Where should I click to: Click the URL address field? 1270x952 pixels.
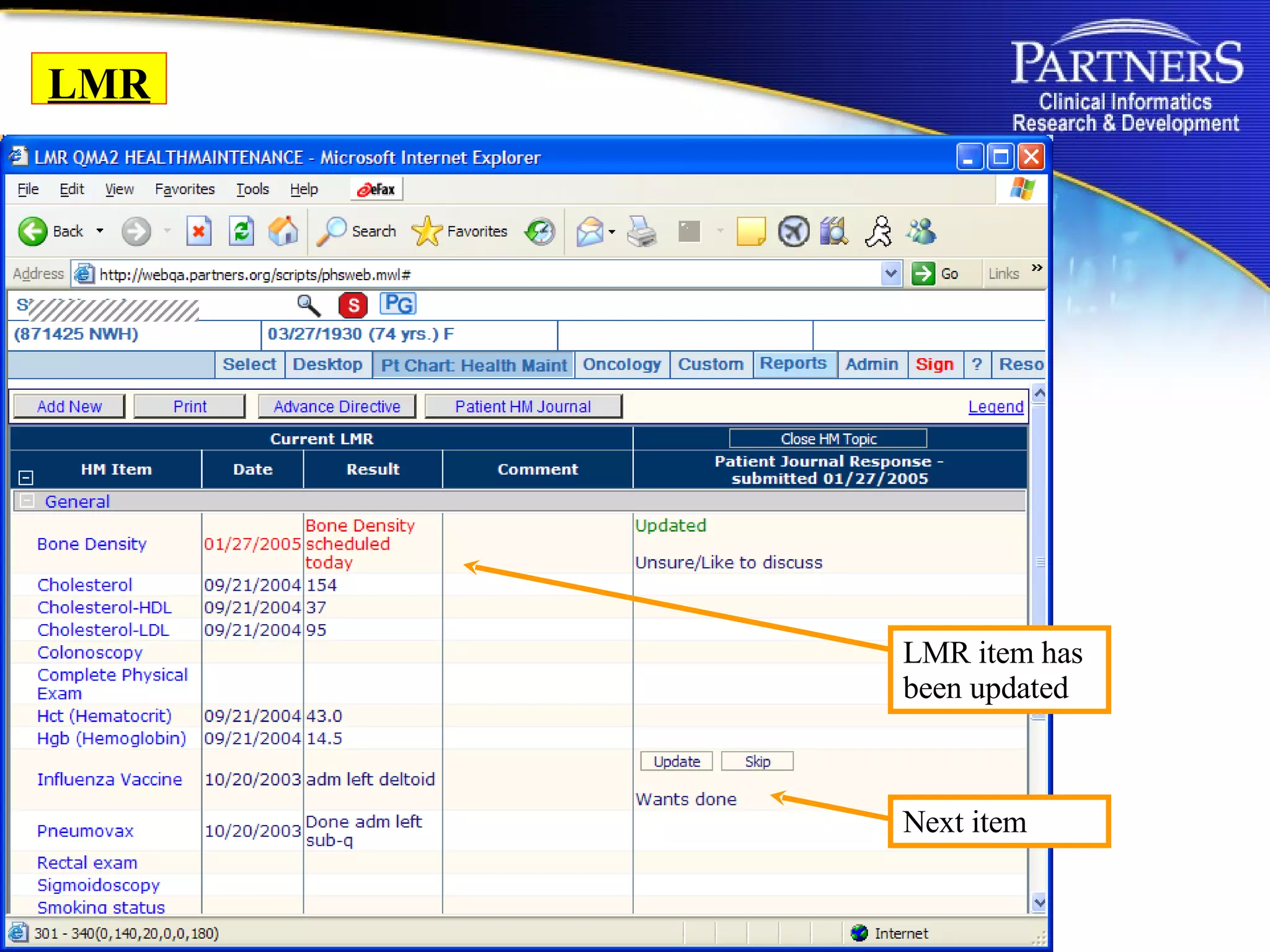[487, 274]
